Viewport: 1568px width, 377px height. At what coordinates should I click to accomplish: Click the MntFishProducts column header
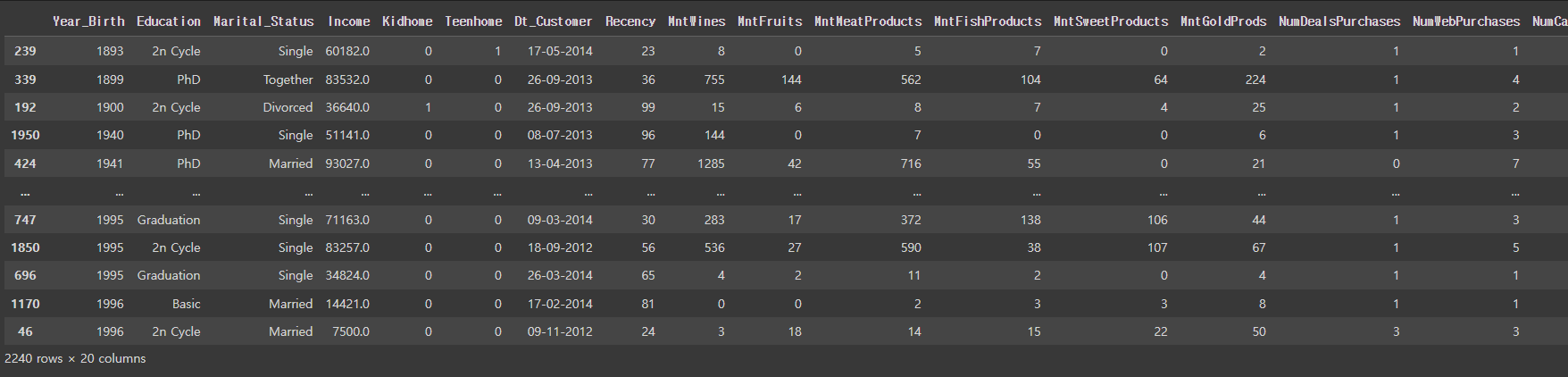click(x=988, y=21)
